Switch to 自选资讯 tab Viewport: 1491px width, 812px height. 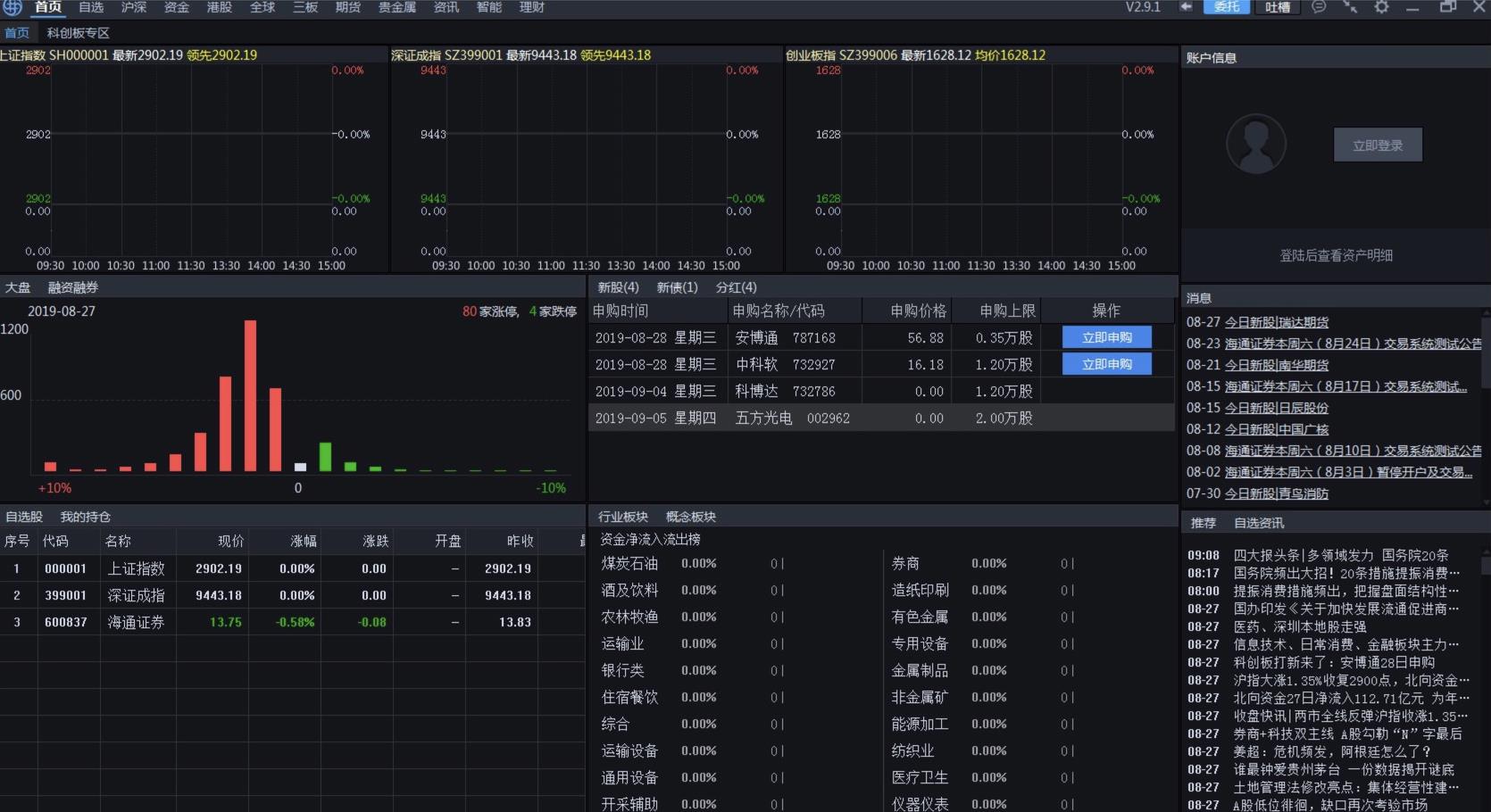[1258, 523]
